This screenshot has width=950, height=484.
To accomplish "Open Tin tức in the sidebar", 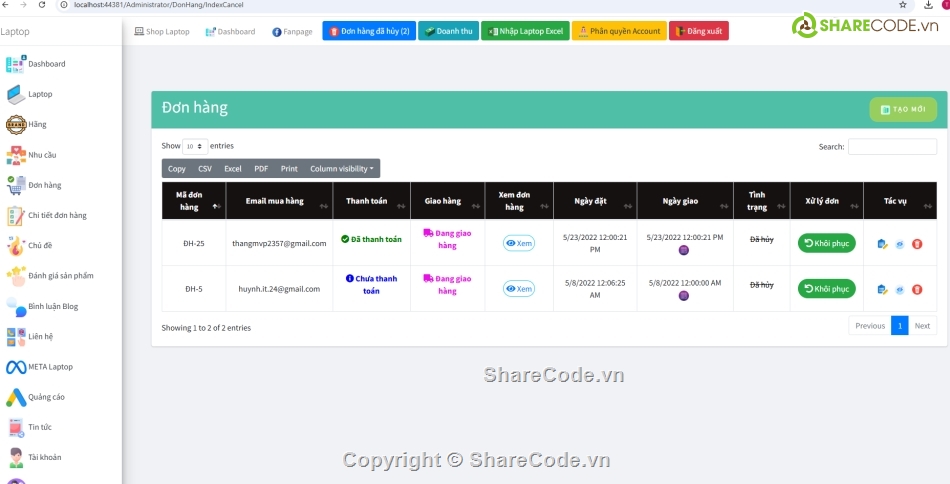I will pyautogui.click(x=28, y=427).
